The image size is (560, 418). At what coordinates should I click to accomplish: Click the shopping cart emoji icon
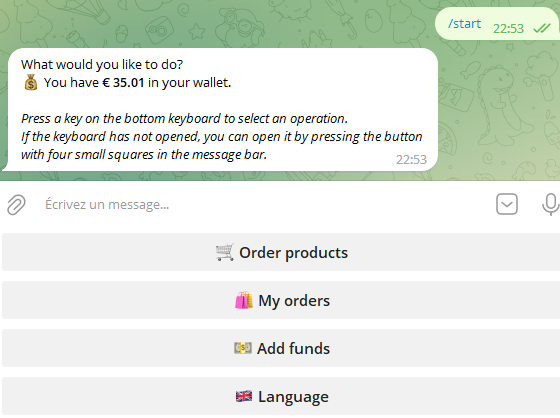[225, 252]
